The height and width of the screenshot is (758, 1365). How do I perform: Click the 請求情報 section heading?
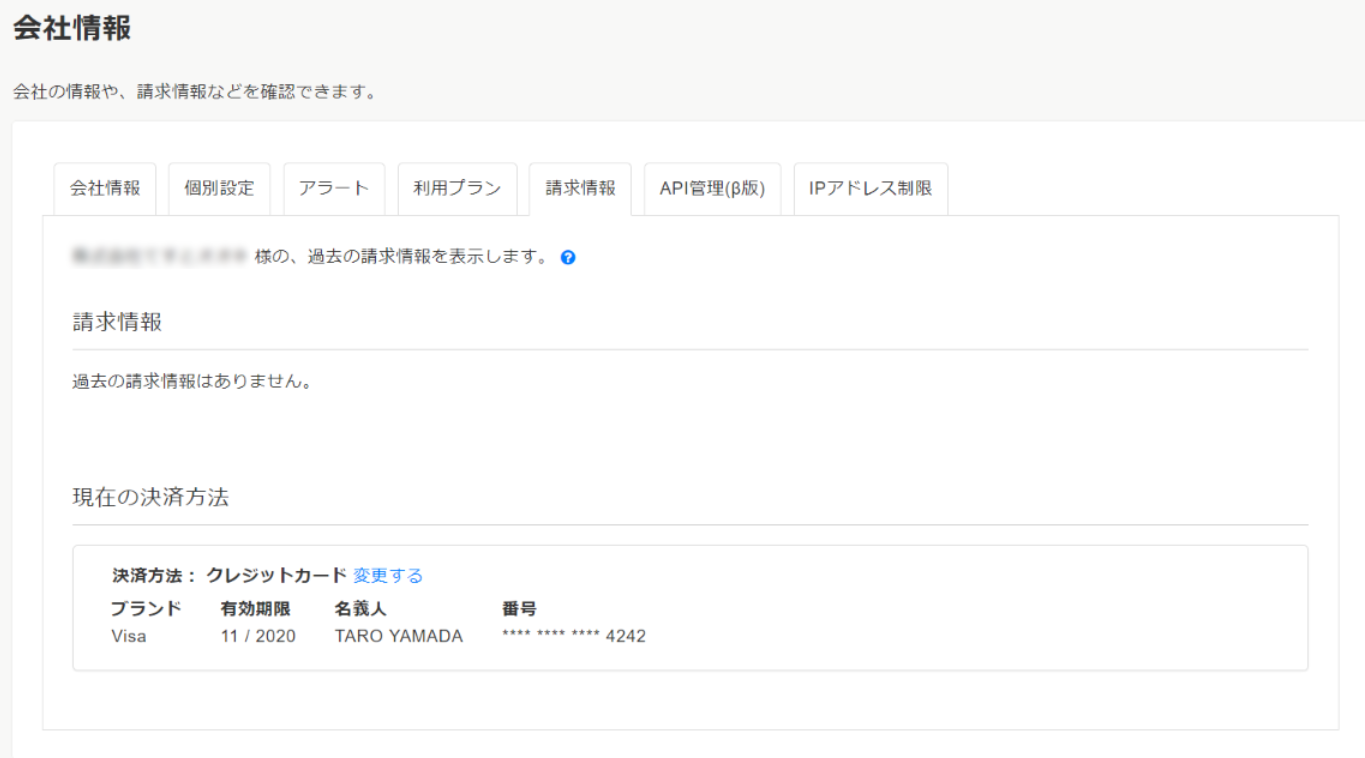point(117,322)
